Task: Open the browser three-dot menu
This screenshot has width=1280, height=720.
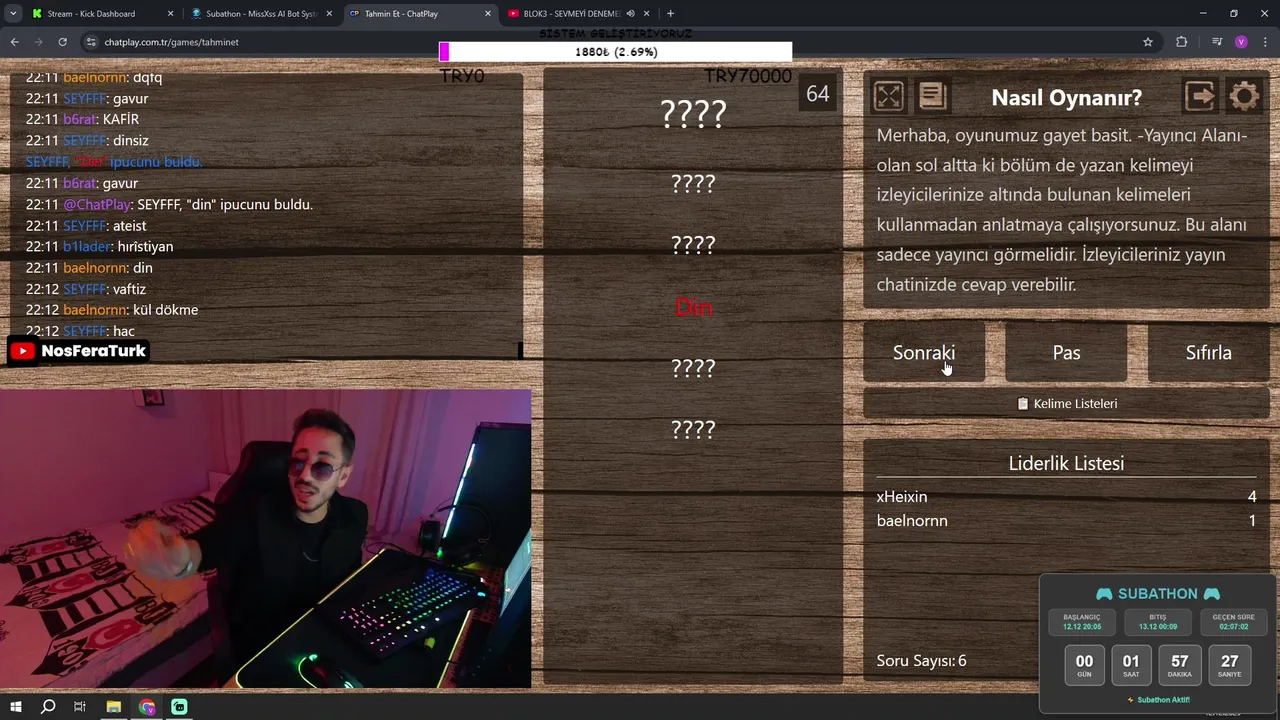Action: [x=1266, y=42]
